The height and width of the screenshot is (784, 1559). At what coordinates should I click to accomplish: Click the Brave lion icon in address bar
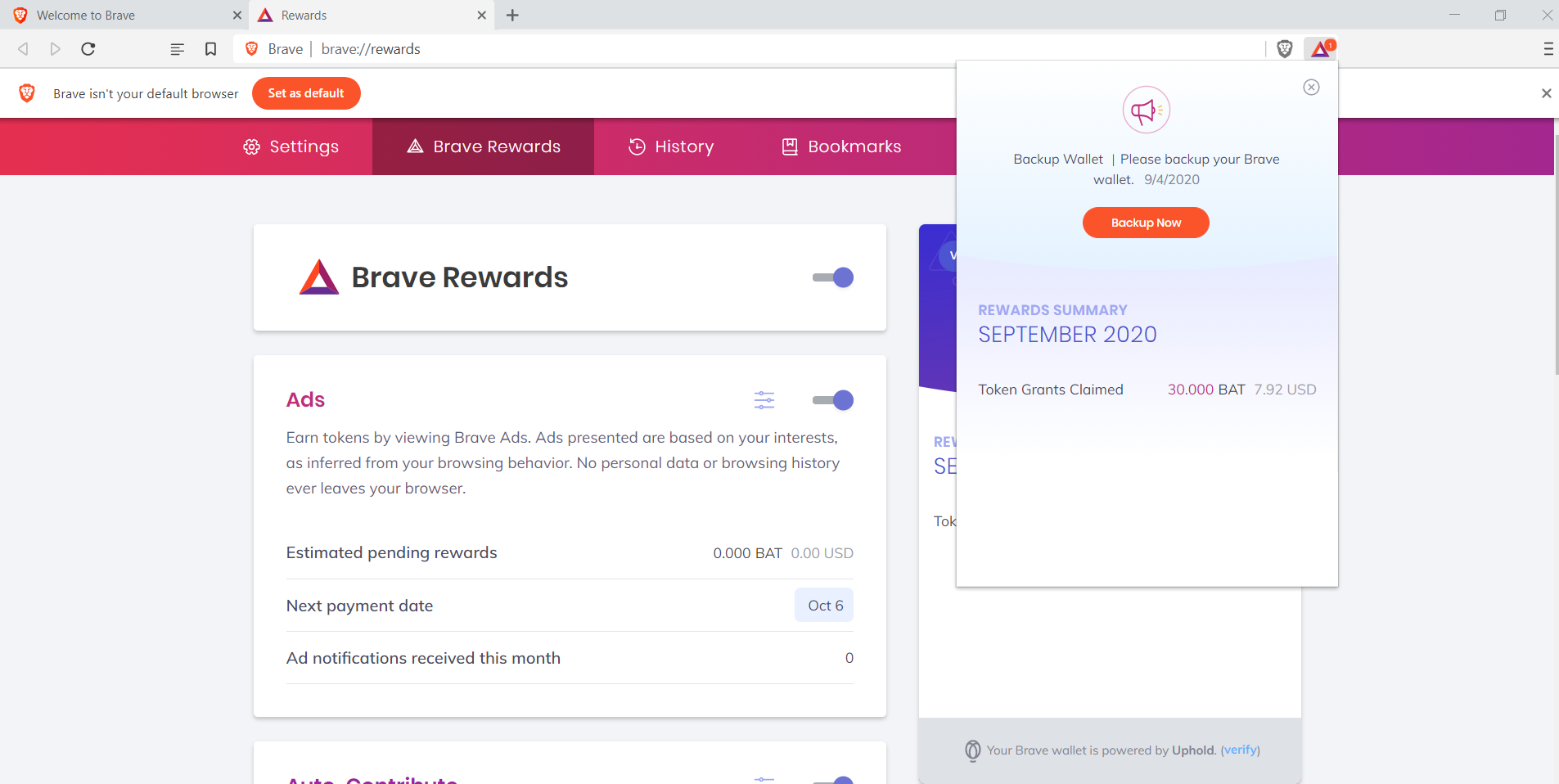(x=252, y=49)
